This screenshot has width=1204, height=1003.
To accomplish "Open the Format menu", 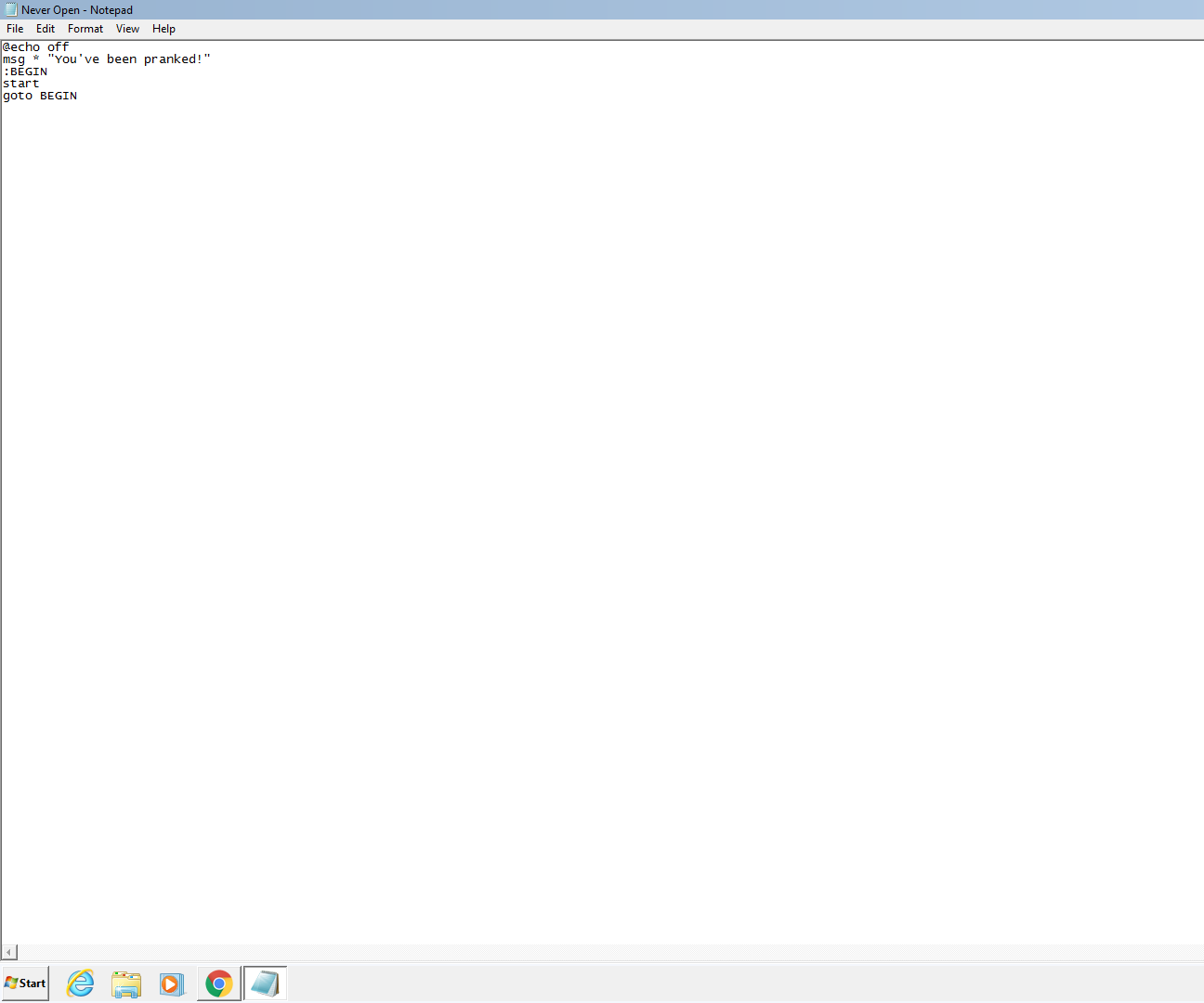I will tap(85, 29).
